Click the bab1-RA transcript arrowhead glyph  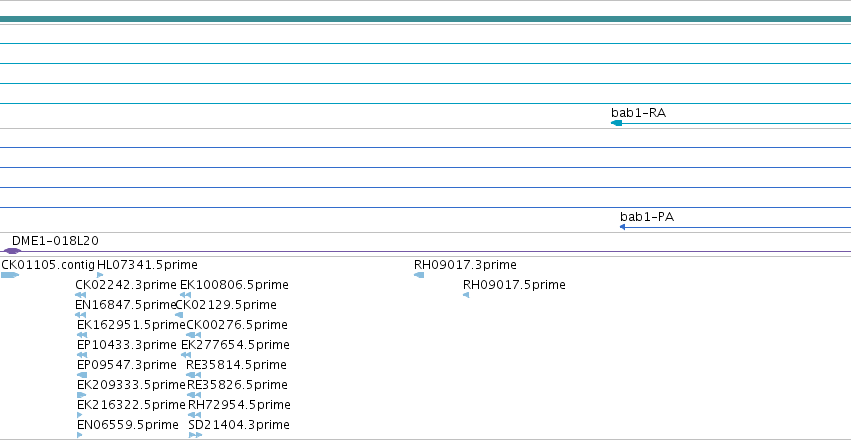pos(617,123)
